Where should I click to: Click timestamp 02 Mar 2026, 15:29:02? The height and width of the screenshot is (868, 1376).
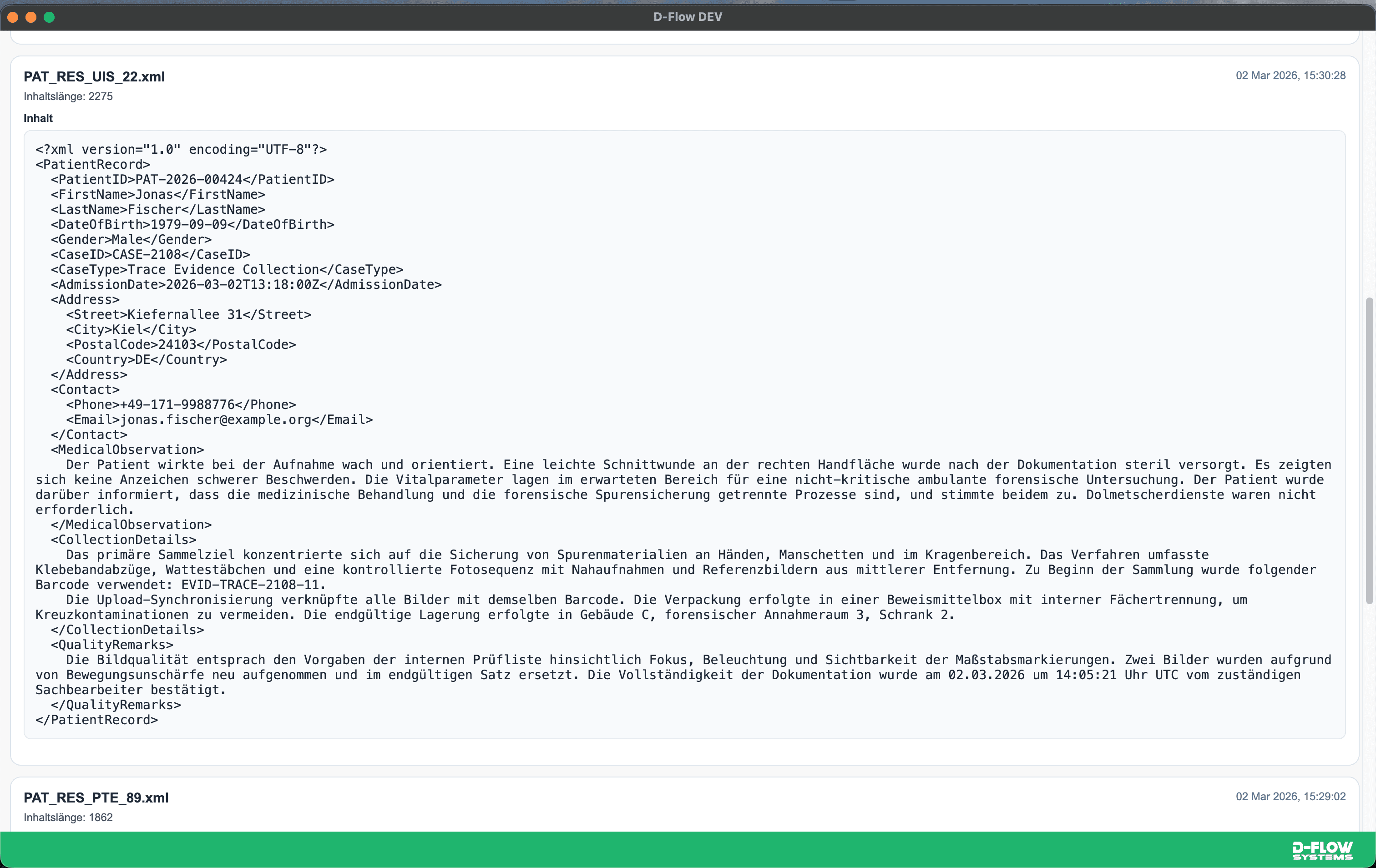pos(1290,797)
